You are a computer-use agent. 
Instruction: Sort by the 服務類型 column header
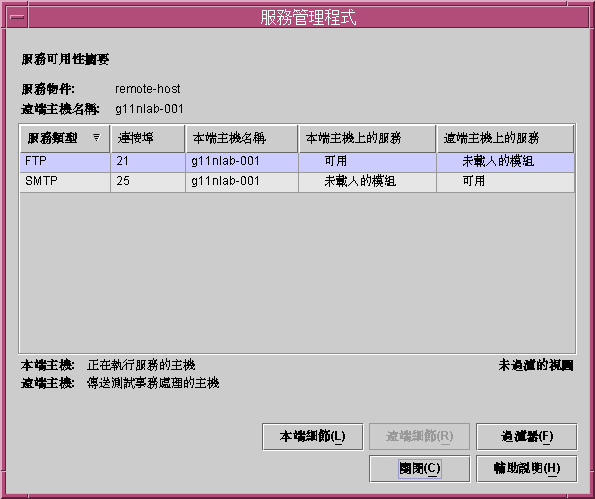pos(65,139)
